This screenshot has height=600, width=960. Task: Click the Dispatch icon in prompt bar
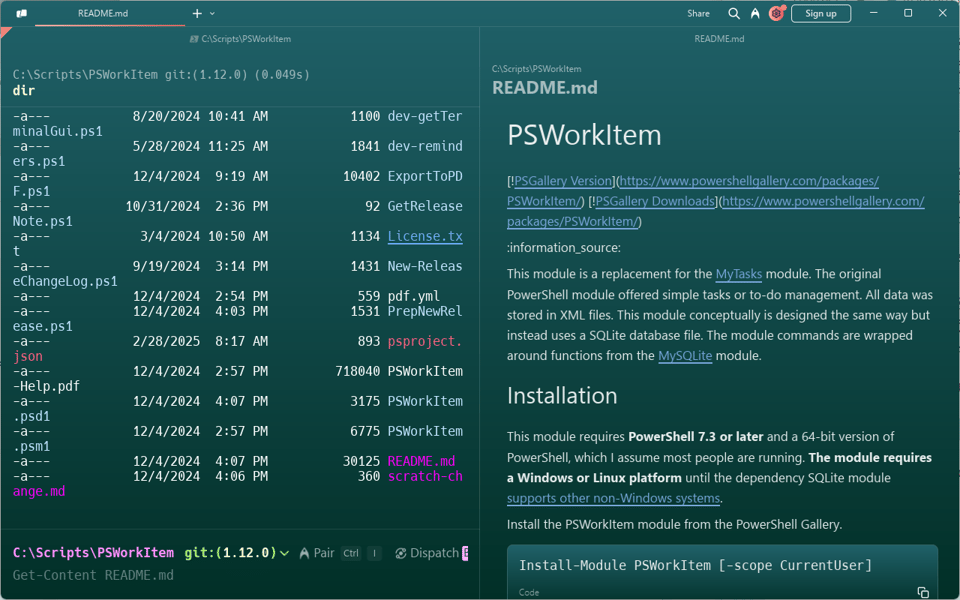point(401,553)
